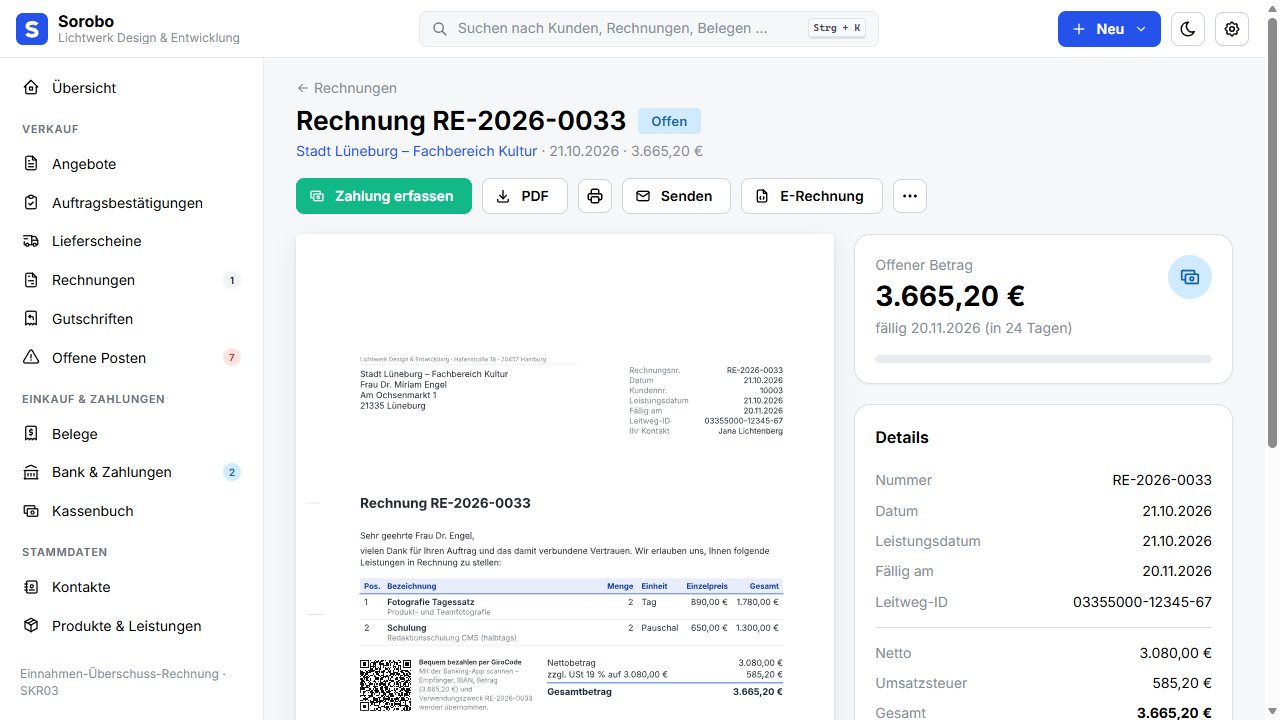Click the GiroCode QR code on invoice
1280x720 pixels.
[385, 685]
